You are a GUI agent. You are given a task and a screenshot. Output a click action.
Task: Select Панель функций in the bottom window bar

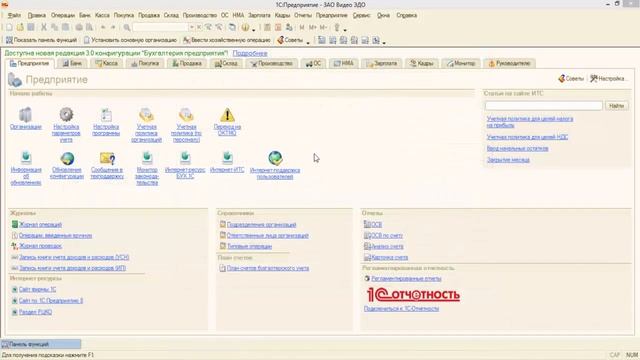click(x=41, y=344)
